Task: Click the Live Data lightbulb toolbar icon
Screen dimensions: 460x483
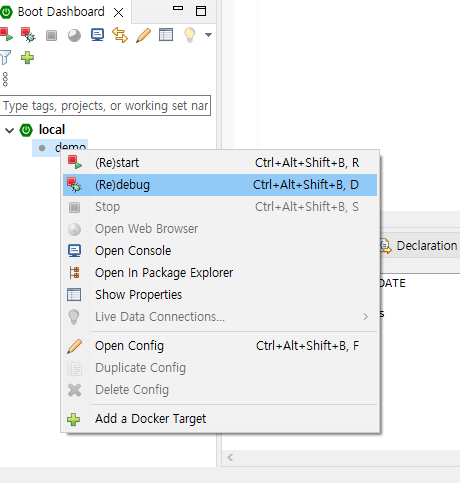Action: [189, 35]
